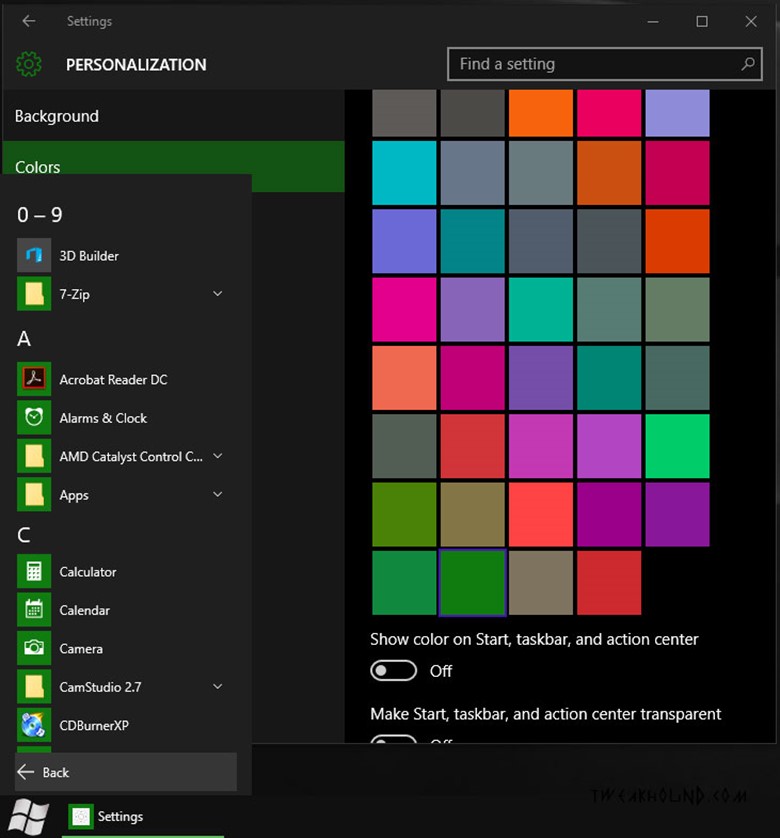This screenshot has width=780, height=838.
Task: Toggle Show color on Start, taskbar switch
Action: [393, 671]
